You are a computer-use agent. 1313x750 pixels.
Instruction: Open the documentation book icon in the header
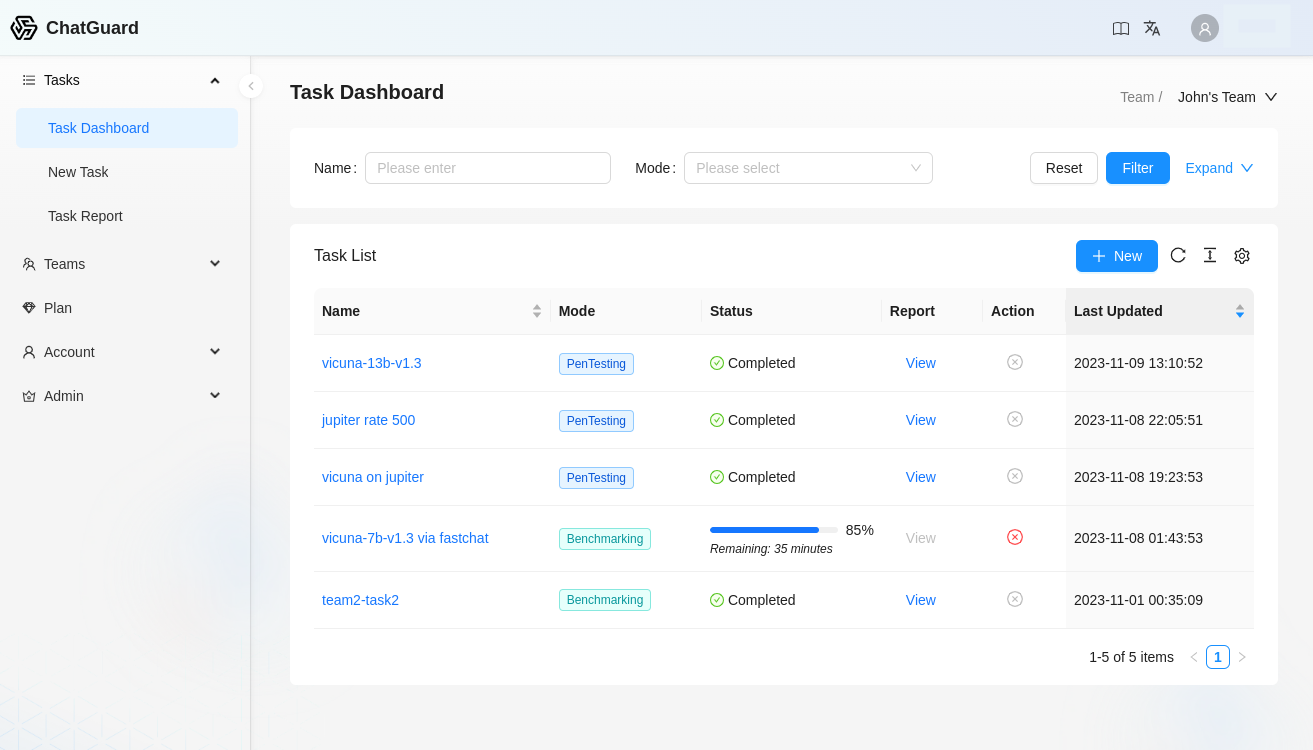1120,28
